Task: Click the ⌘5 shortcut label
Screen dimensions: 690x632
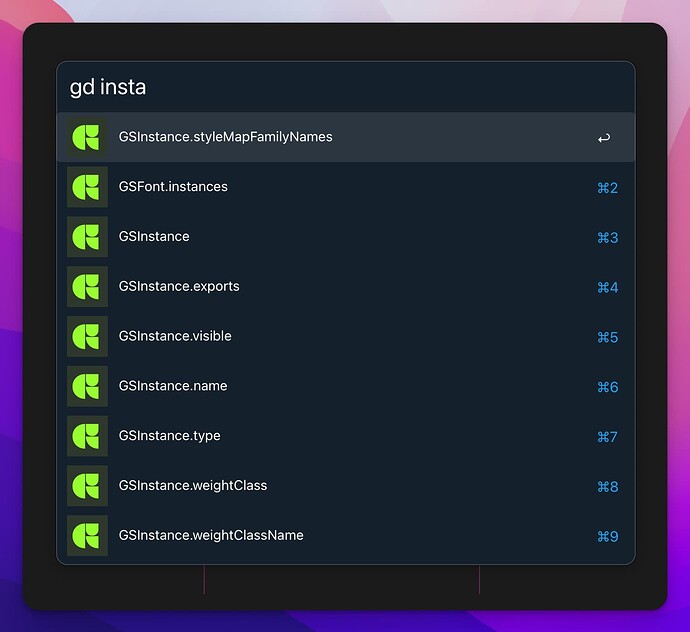Action: point(608,338)
